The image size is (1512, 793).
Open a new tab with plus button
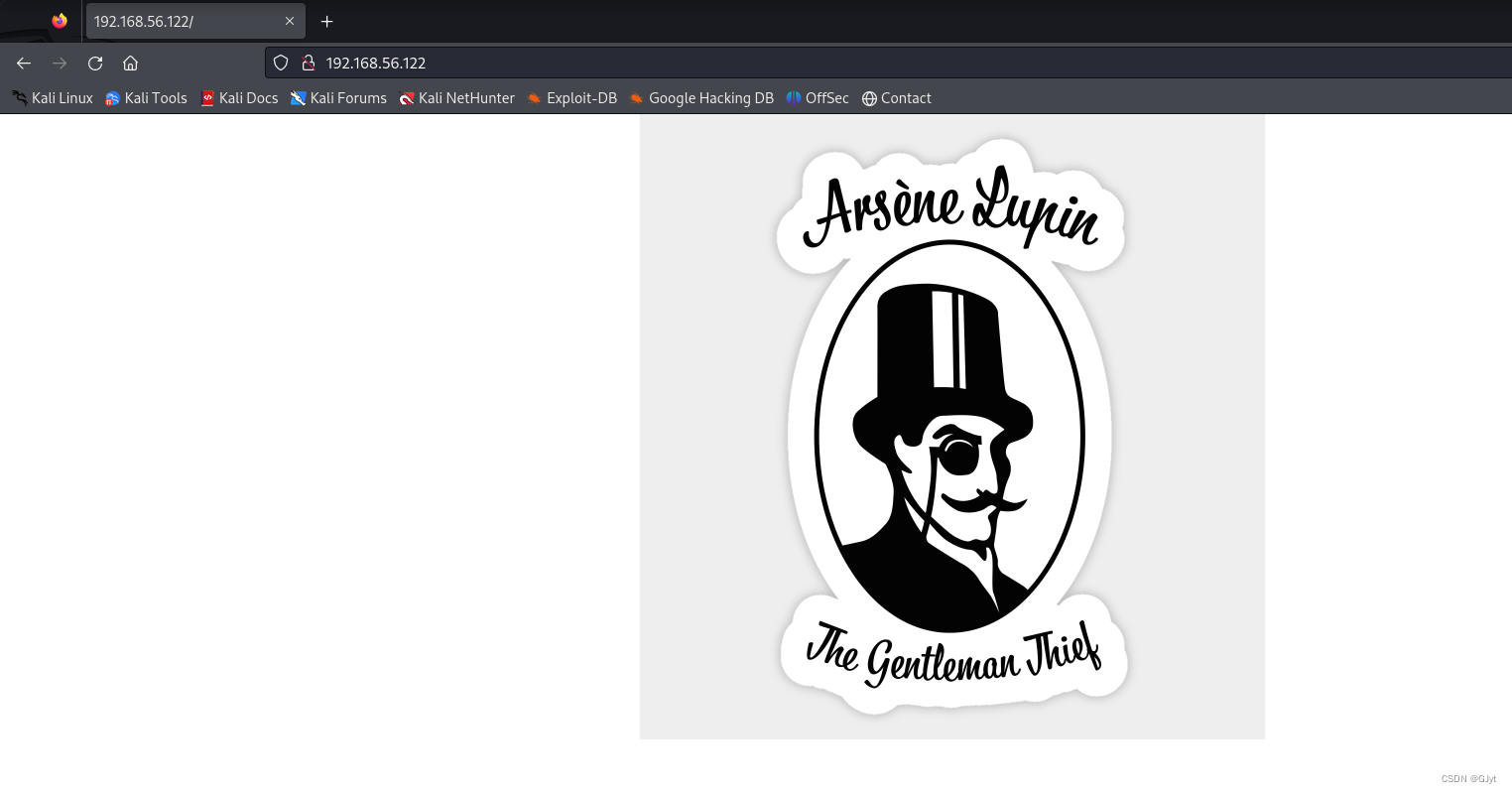326,21
